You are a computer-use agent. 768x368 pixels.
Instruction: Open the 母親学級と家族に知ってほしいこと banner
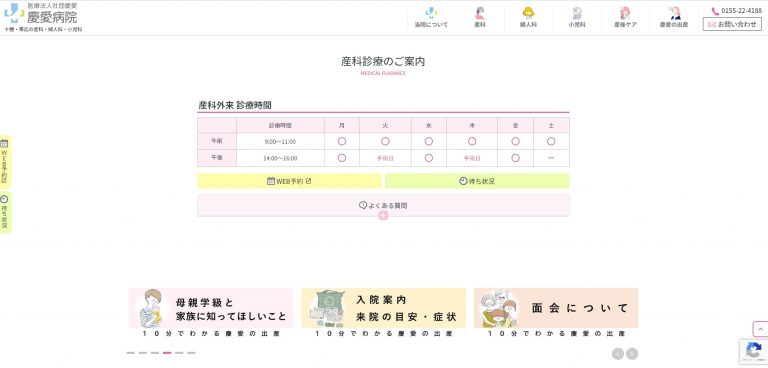coord(211,313)
